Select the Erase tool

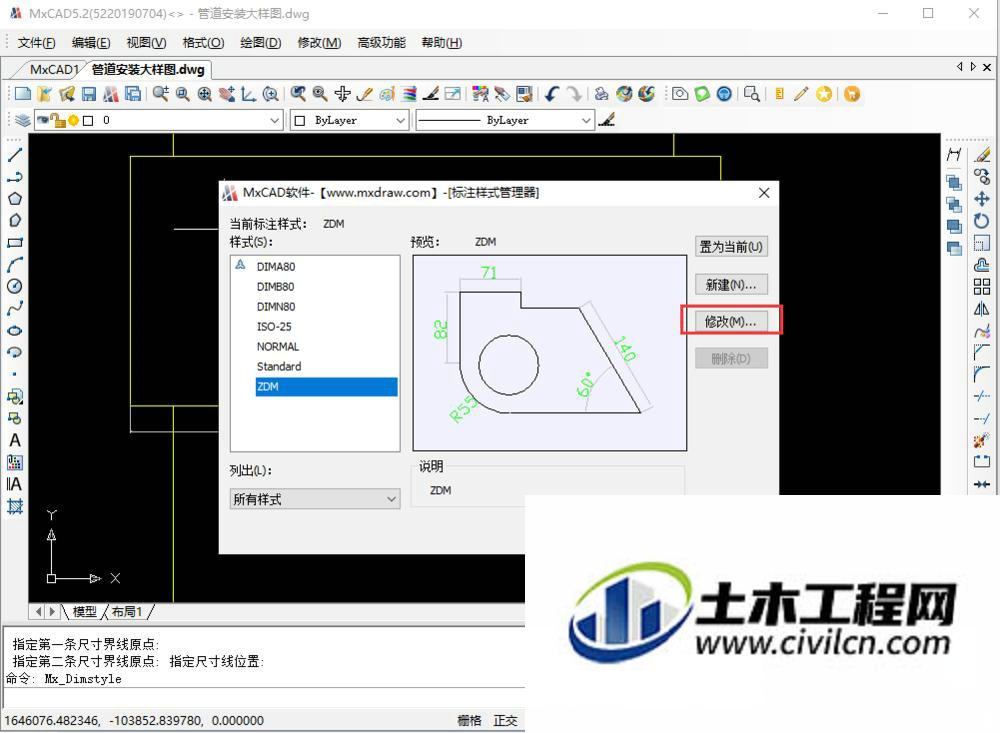pos(982,154)
